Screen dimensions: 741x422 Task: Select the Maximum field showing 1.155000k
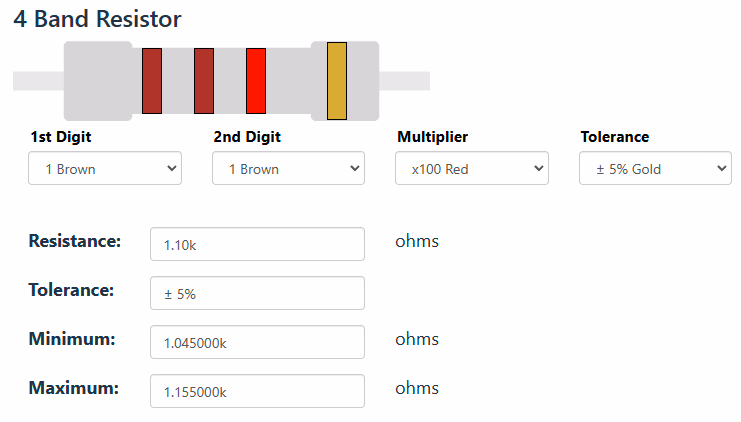(x=257, y=391)
